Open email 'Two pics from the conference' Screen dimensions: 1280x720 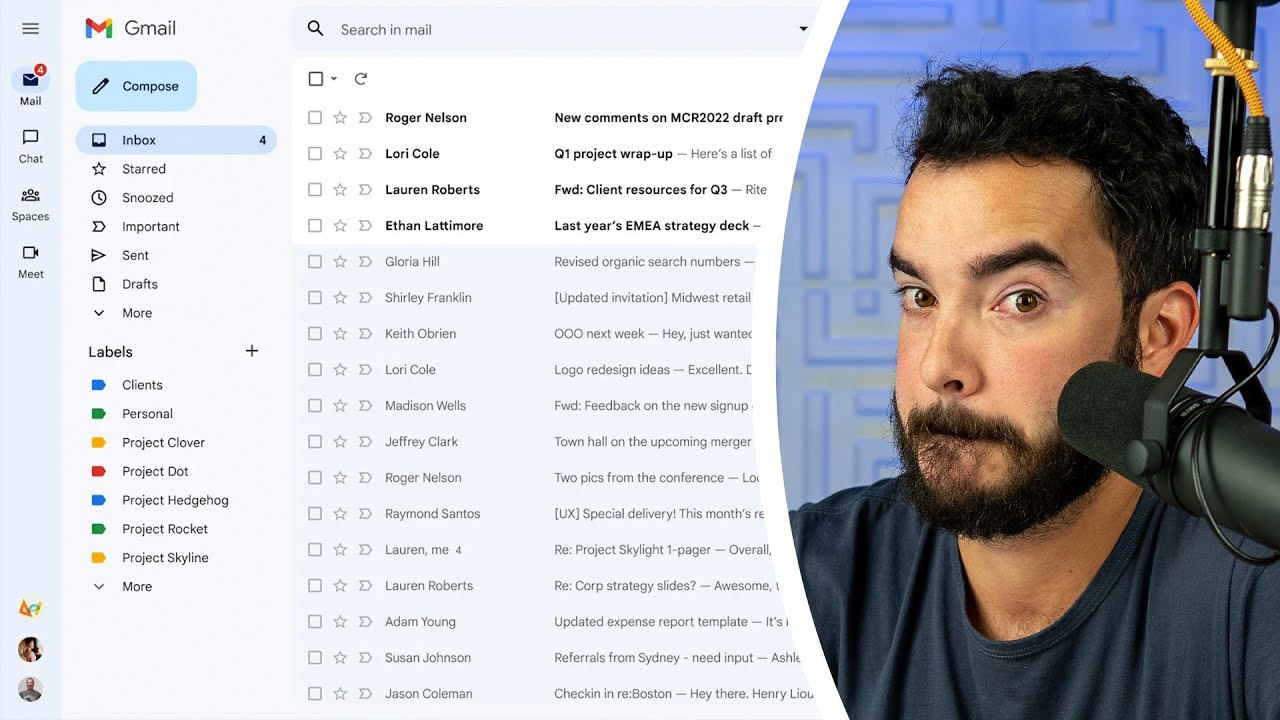pos(639,478)
